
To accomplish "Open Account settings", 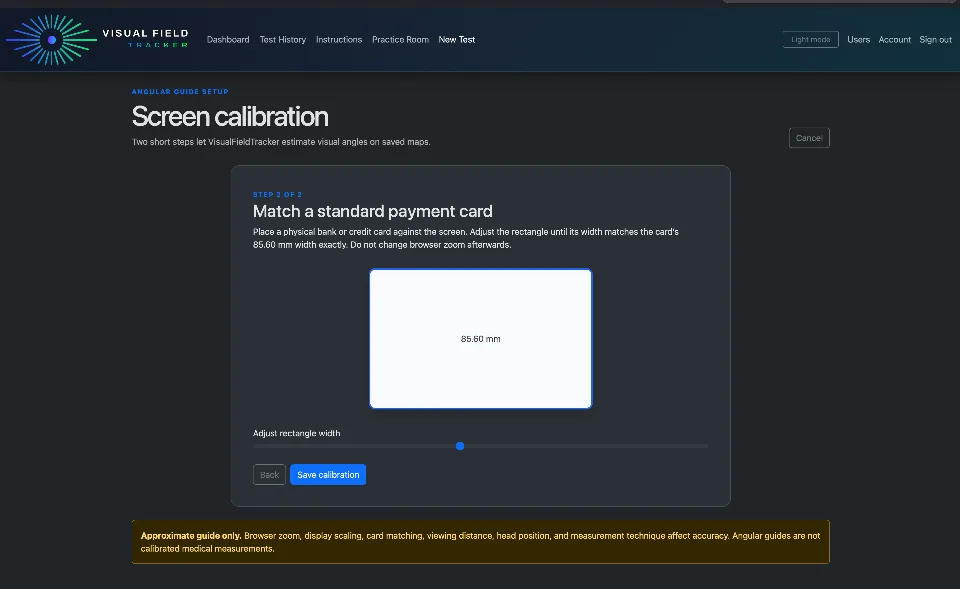I will click(x=894, y=40).
